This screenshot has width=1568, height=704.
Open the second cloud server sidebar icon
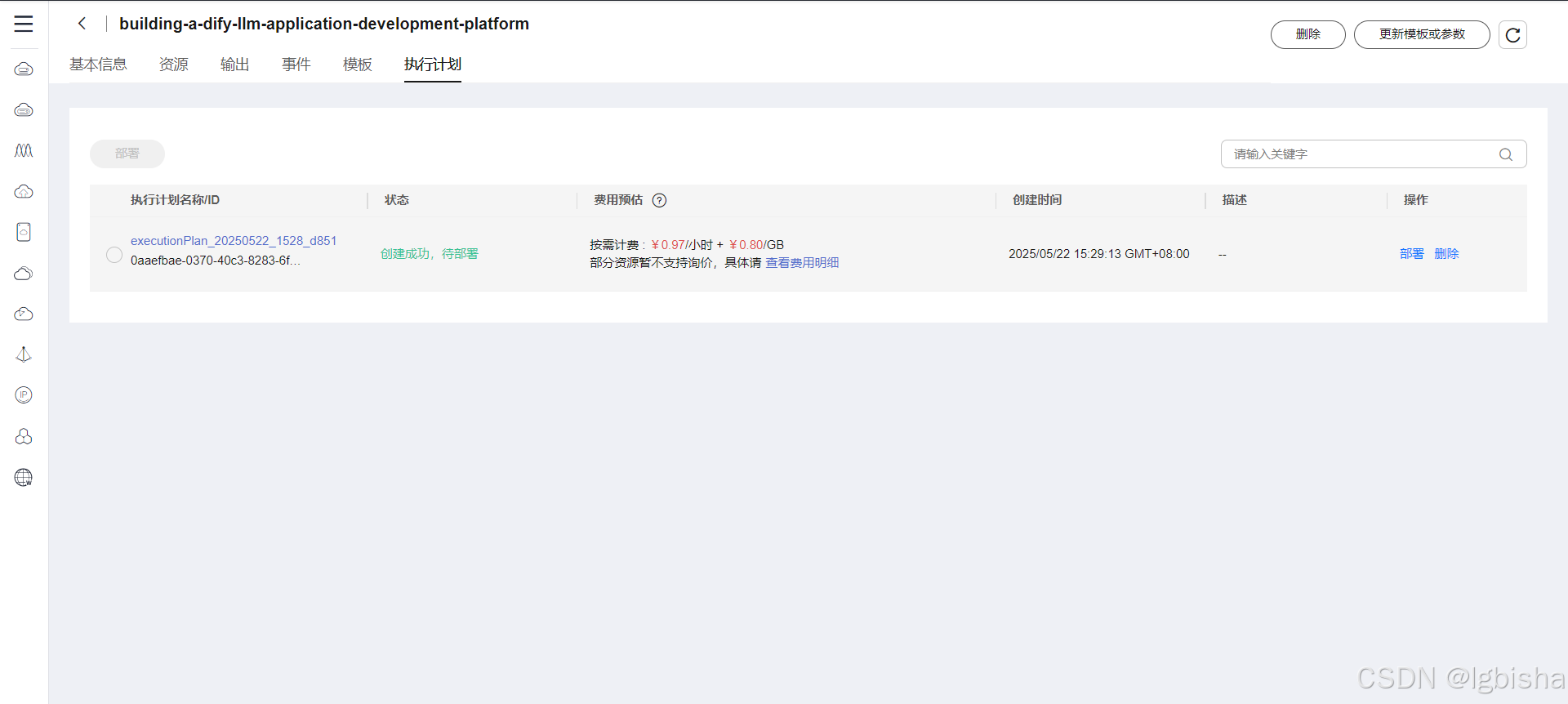24,109
